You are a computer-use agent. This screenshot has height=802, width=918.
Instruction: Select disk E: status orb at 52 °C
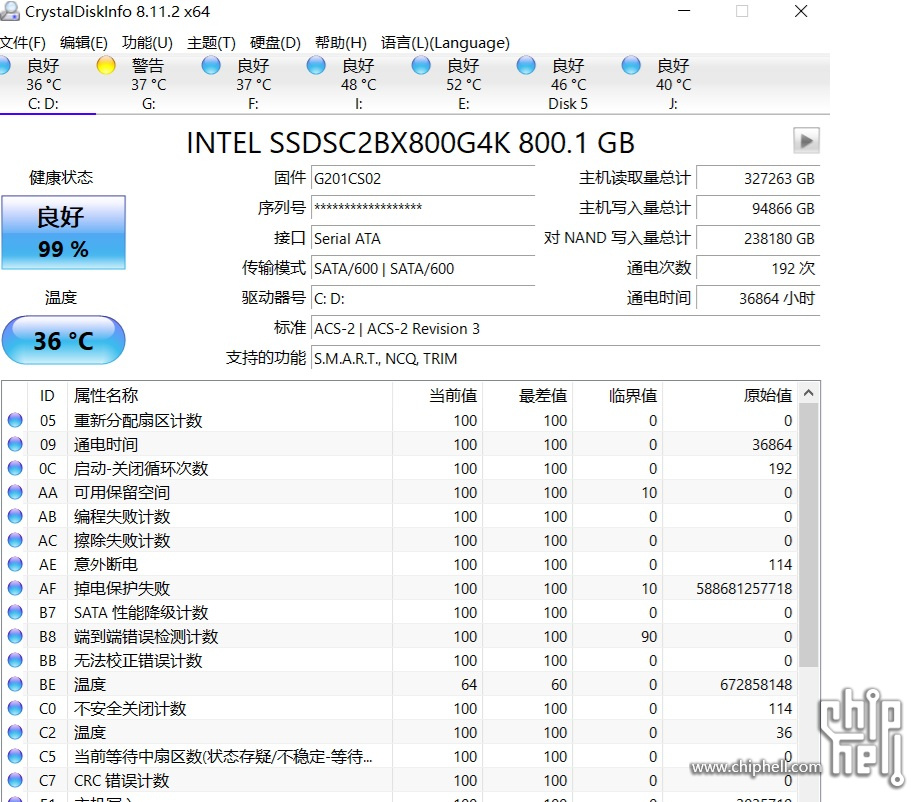421,65
